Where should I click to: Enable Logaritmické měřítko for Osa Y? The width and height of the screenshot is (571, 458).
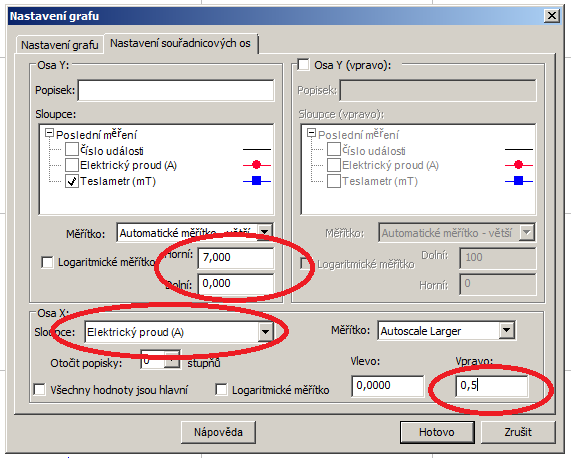click(47, 262)
